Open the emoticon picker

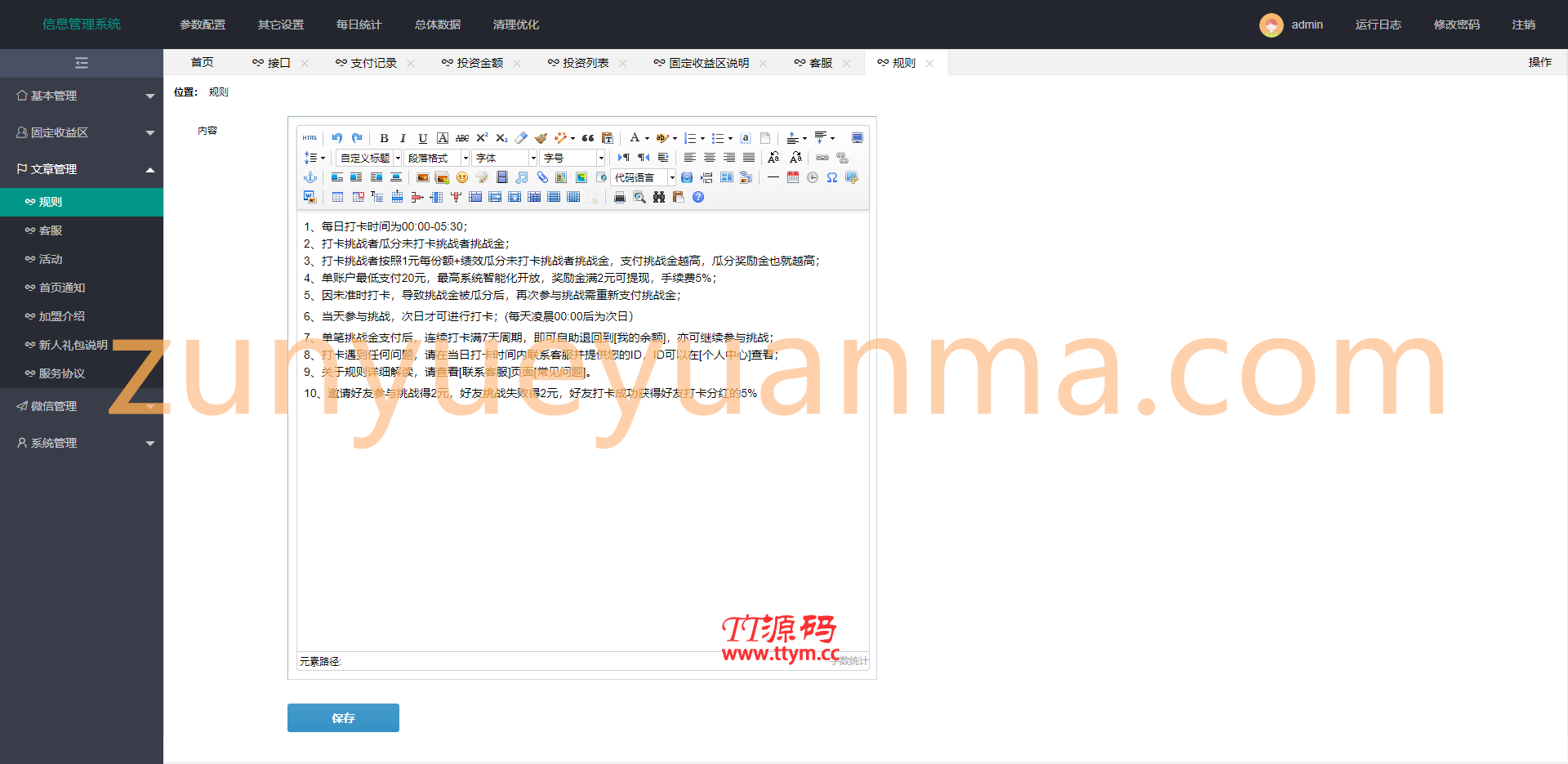pyautogui.click(x=462, y=177)
